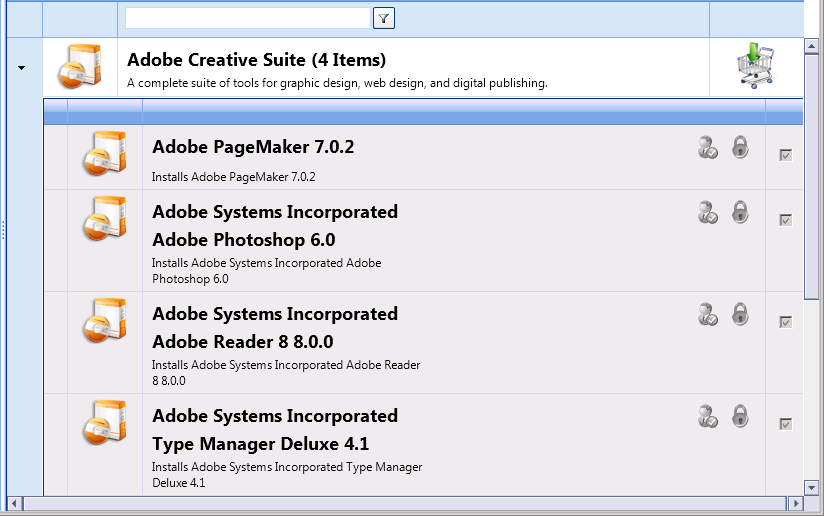The image size is (824, 516).
Task: Click the vertical scrollbar down arrow
Action: (811, 487)
